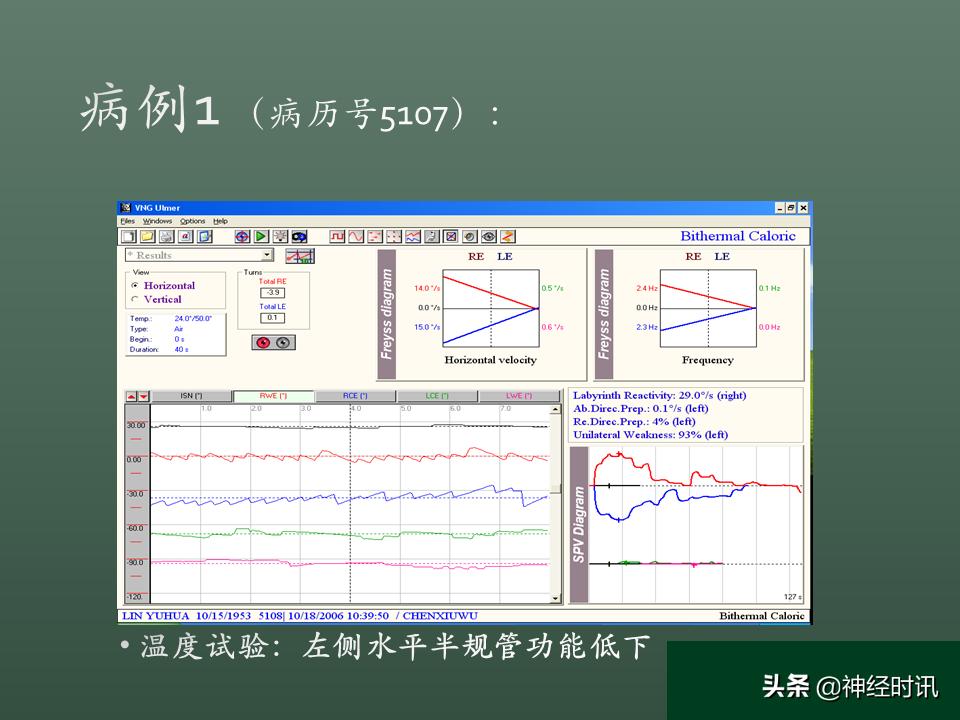960x720 pixels.
Task: Click the red dashed steps test icon
Action: 375,236
